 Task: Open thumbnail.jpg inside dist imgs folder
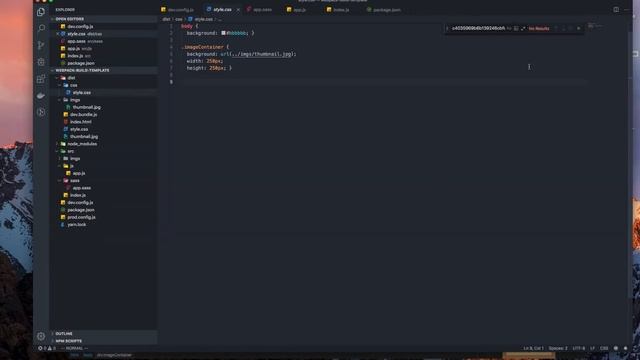tap(104, 107)
